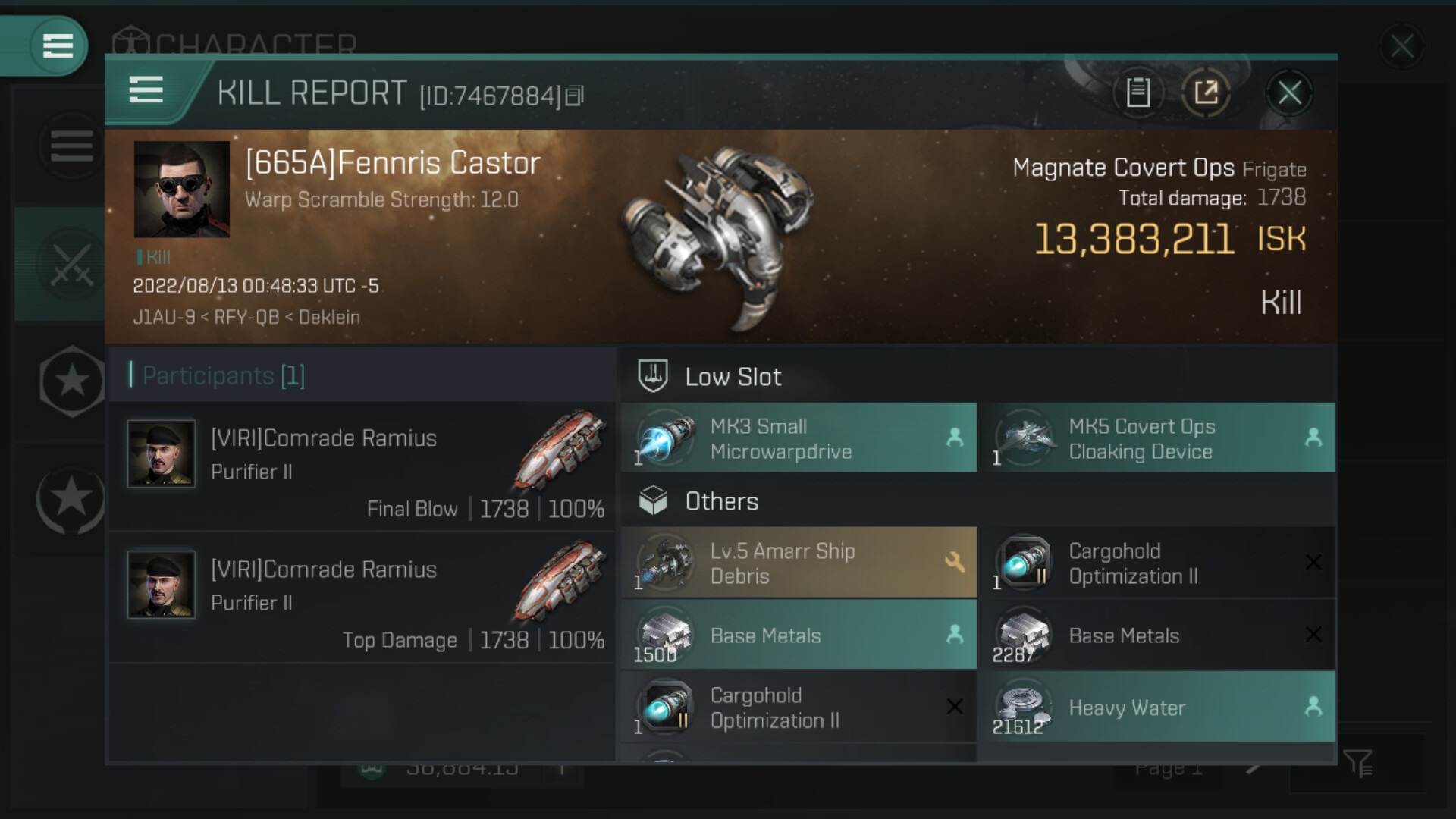
Task: Open Comrade Ramius Top Damage entry
Action: coord(362,598)
